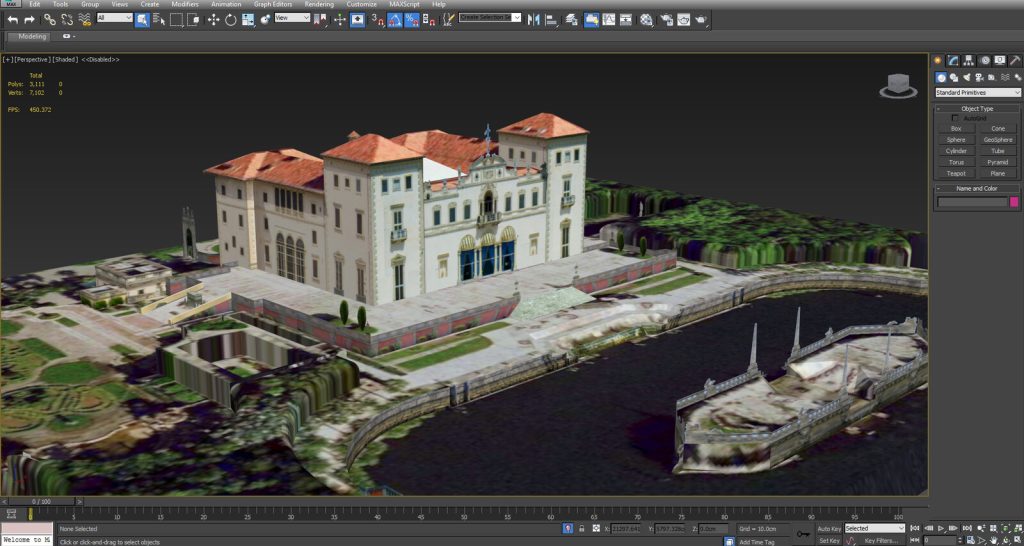
Task: Activate the Select and Move tool
Action: coord(213,19)
